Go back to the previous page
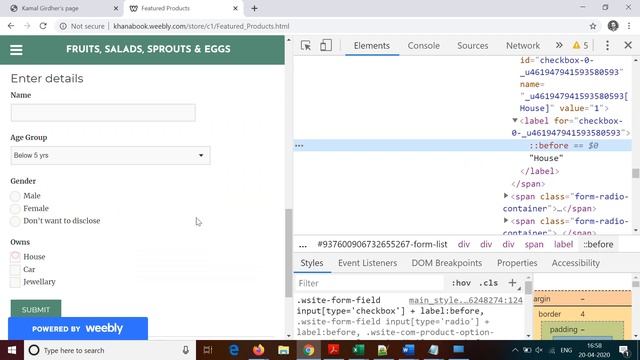Screen dimensions: 640x360 [11, 26]
